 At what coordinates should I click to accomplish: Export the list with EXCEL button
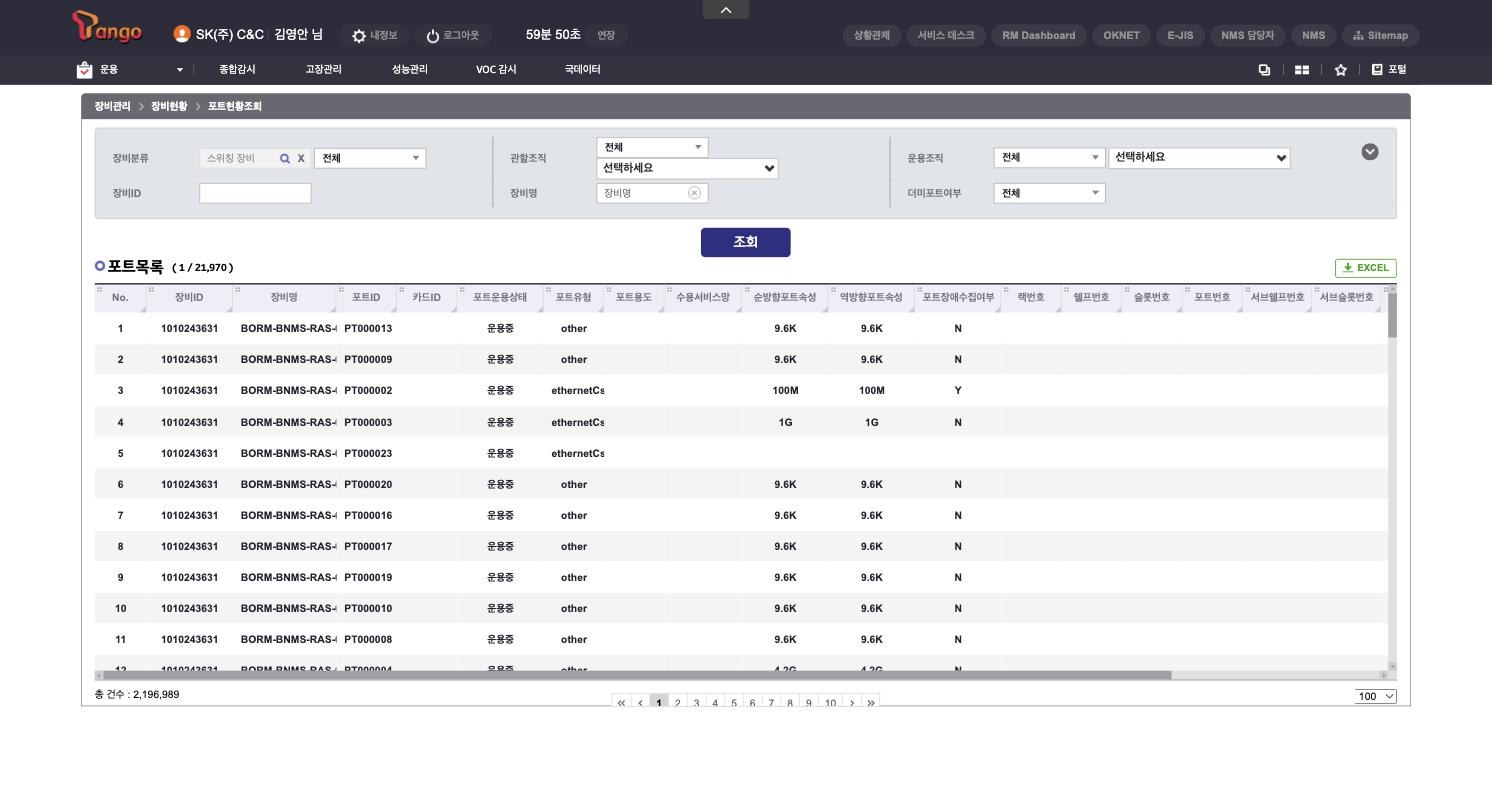tap(1366, 268)
